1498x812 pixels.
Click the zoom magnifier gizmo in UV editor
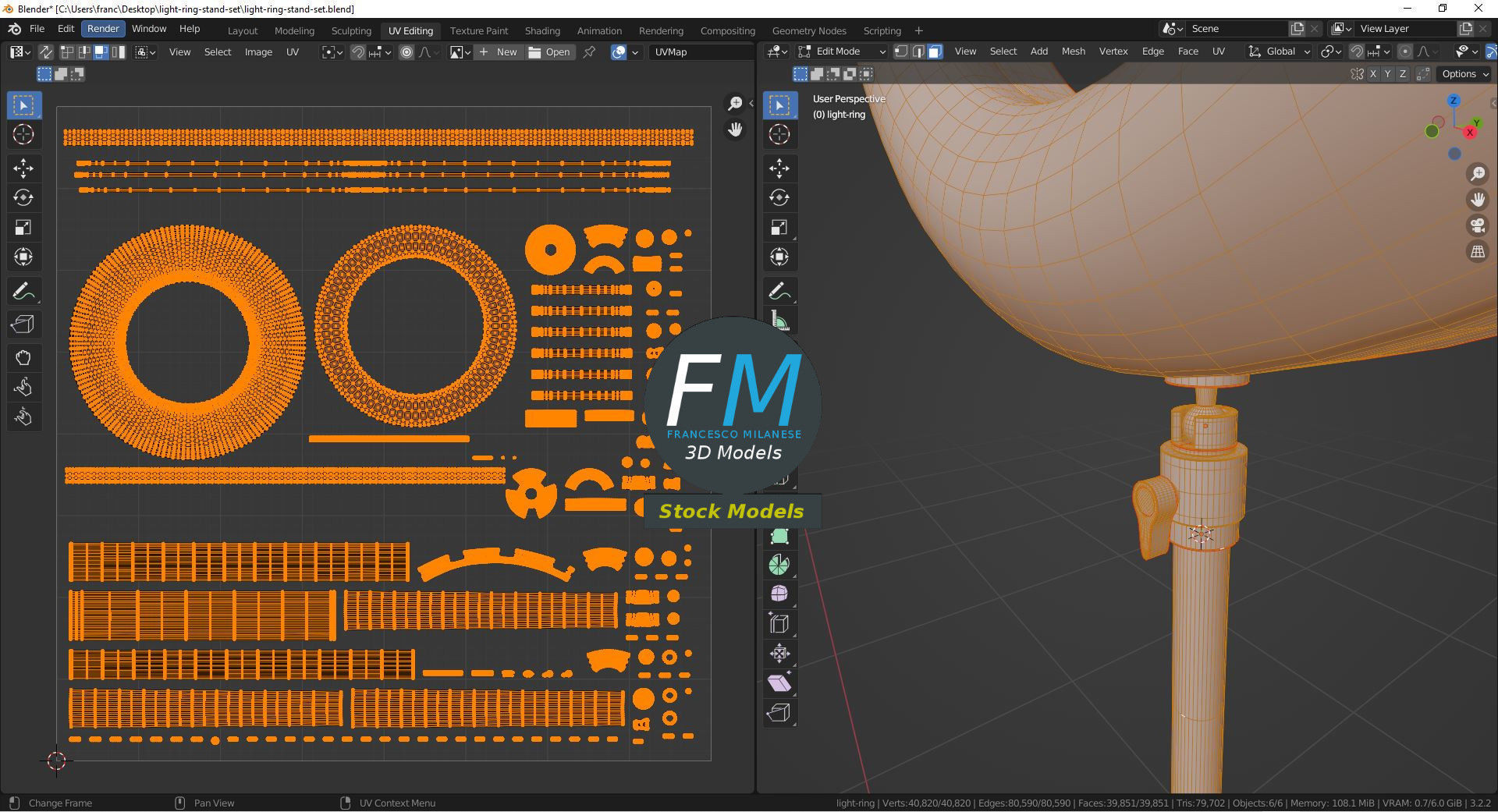[x=735, y=104]
